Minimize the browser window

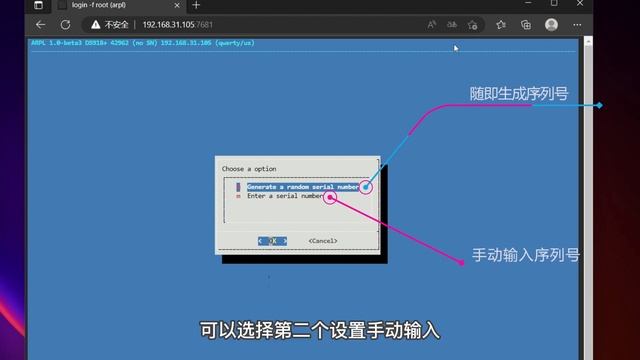528,4
